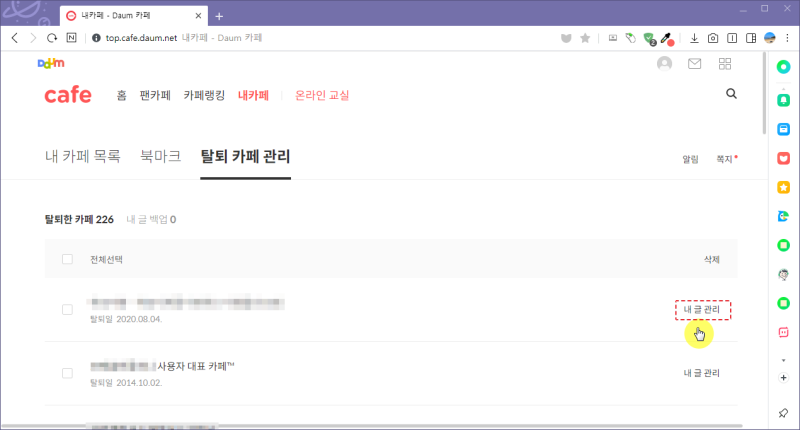Open the 사용자 대표 카페 entry
800x430 pixels.
[162, 366]
